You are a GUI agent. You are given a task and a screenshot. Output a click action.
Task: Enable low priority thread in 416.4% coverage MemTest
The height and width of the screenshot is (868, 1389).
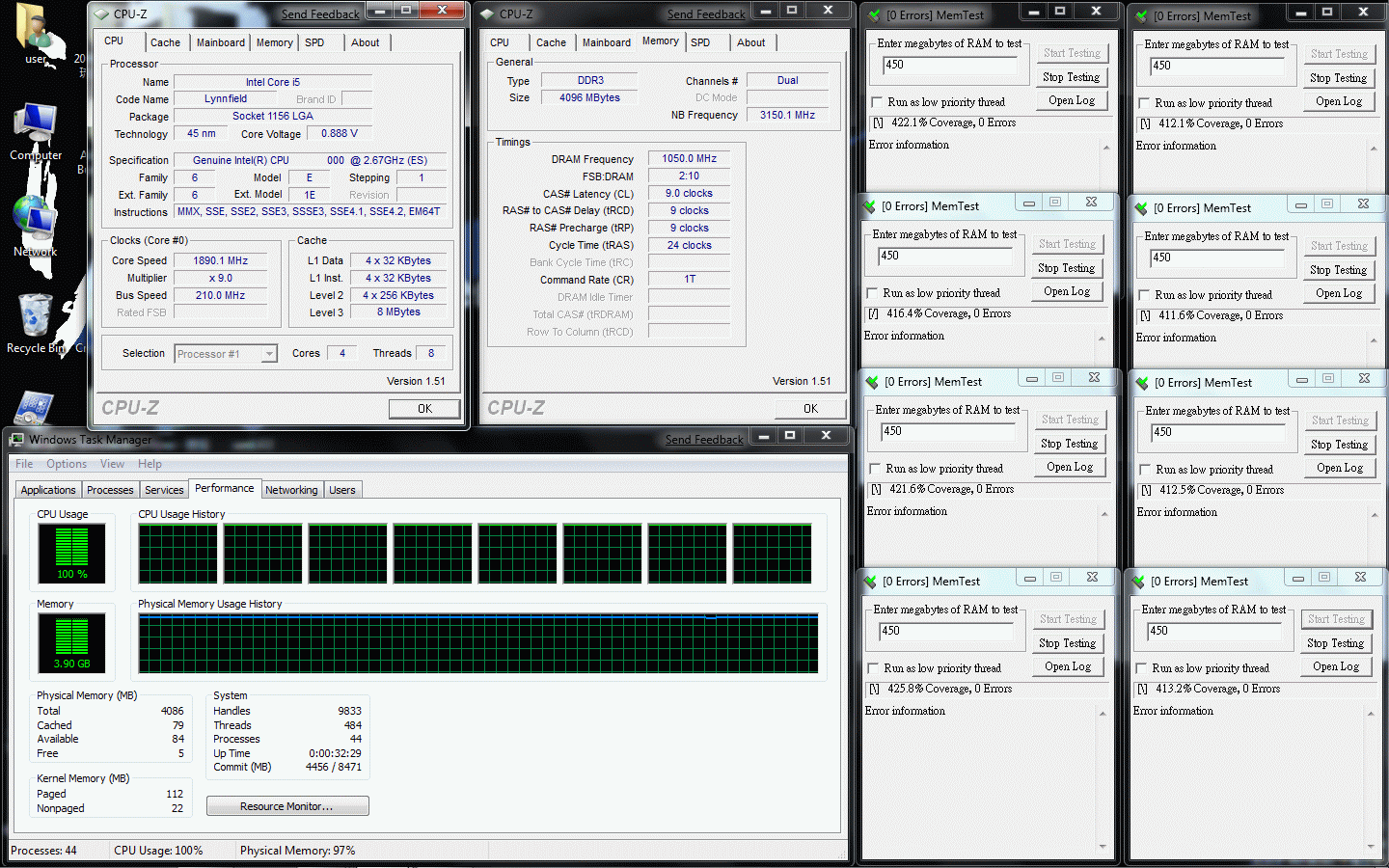click(872, 293)
